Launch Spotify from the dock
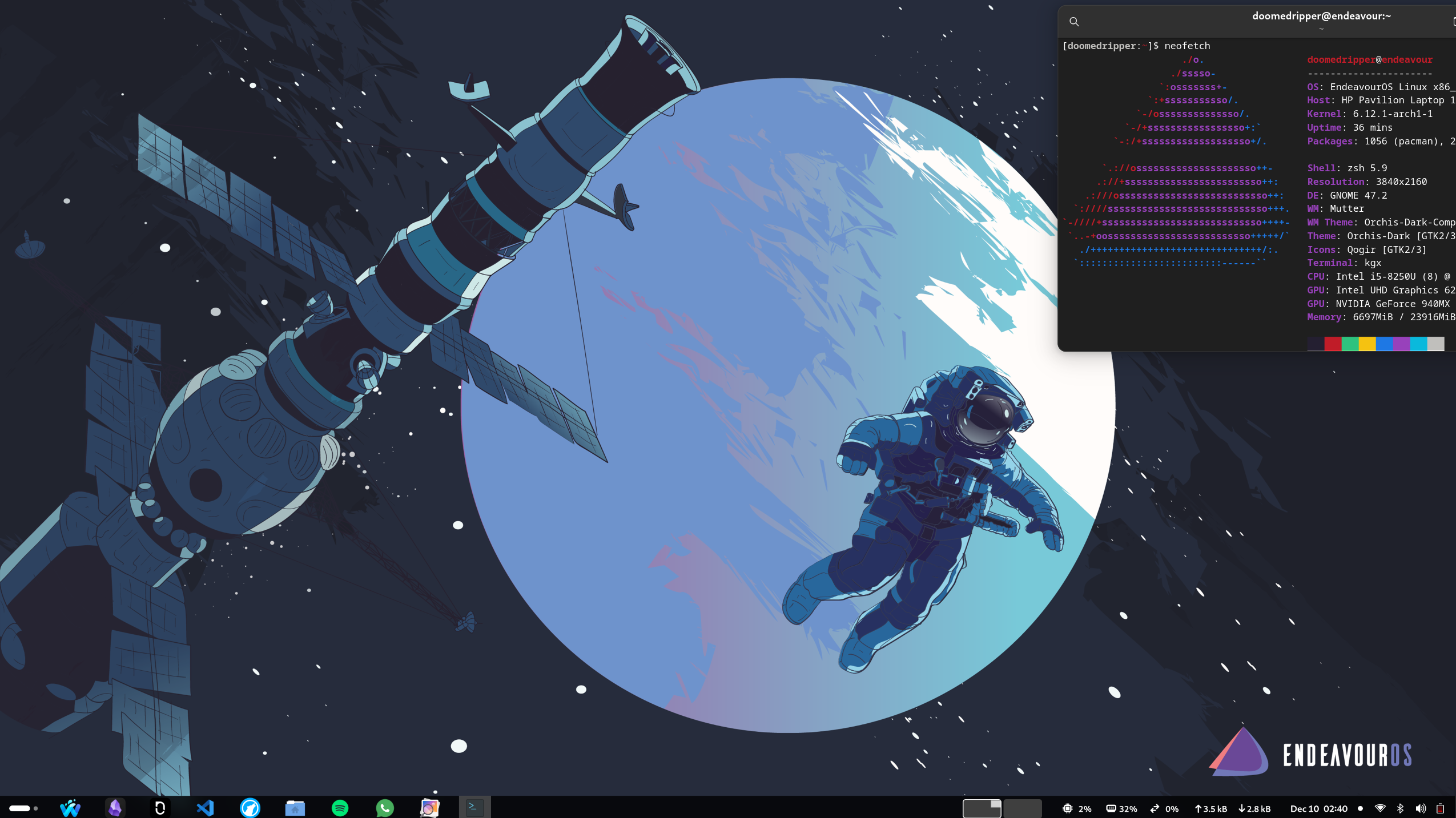This screenshot has width=1456, height=818. pos(340,808)
